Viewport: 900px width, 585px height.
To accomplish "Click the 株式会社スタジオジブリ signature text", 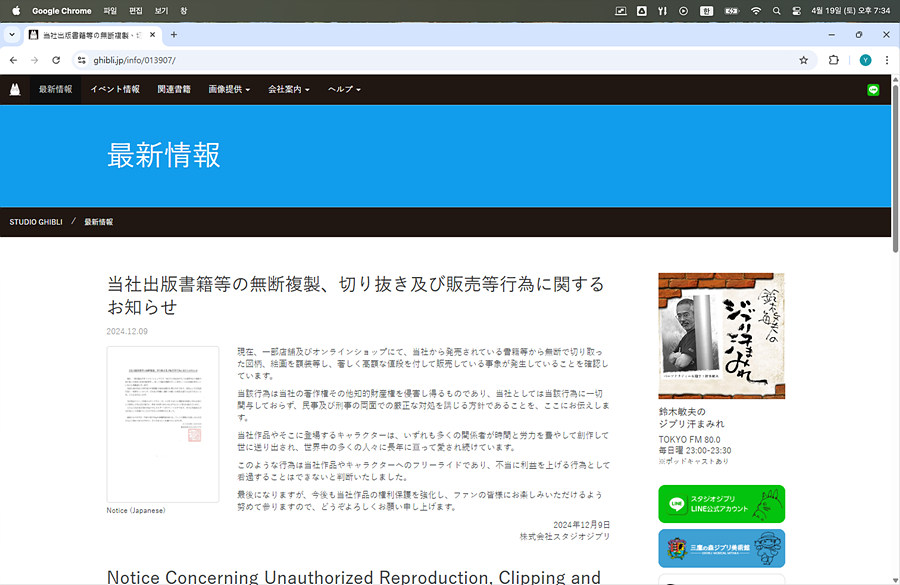I will pos(565,536).
